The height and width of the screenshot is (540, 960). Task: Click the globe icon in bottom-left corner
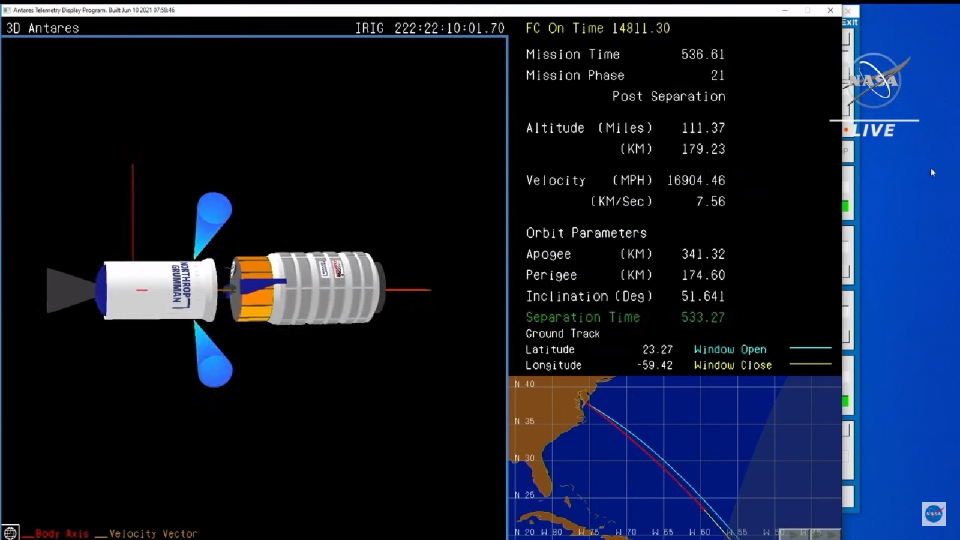coord(10,532)
